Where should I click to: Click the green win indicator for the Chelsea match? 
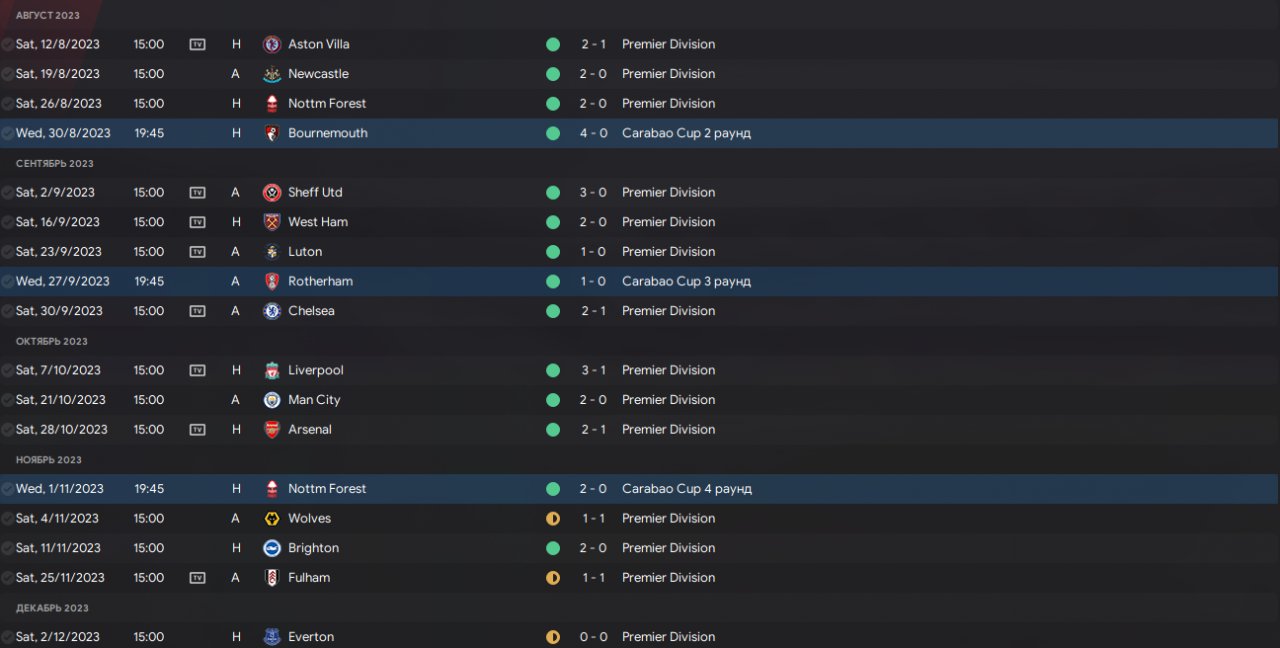click(x=553, y=311)
